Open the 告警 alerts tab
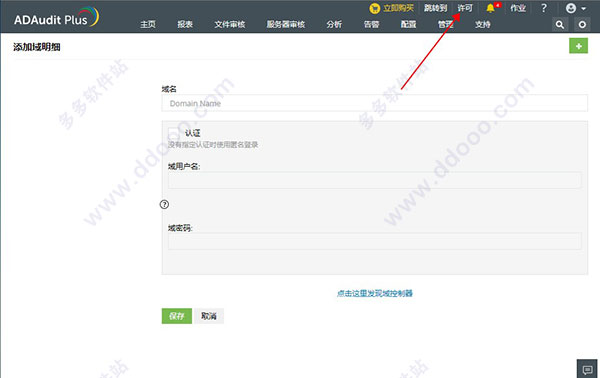 (x=371, y=24)
